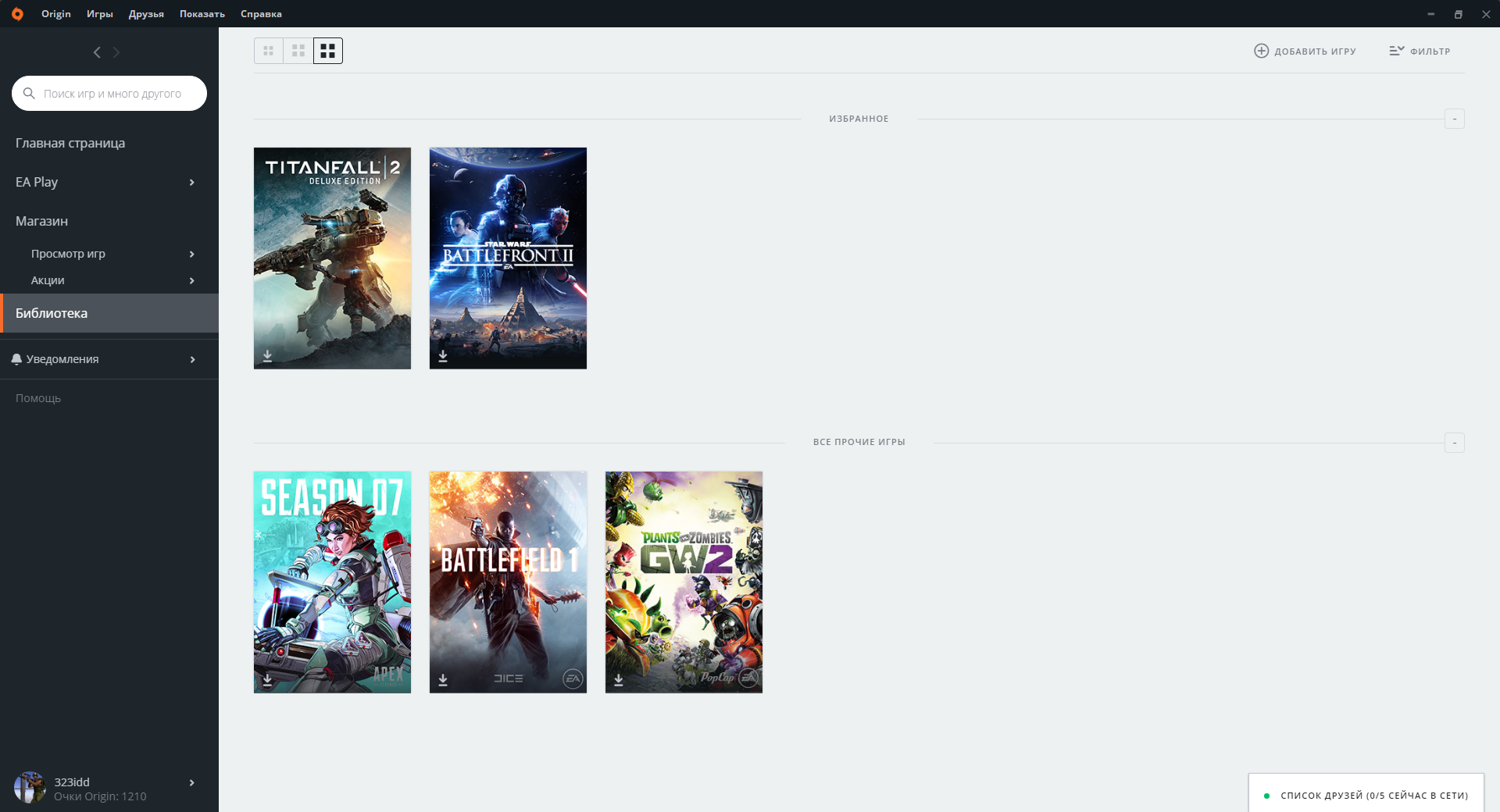Expand the 323idd profile menu arrow
Image resolution: width=1500 pixels, height=812 pixels.
[192, 782]
